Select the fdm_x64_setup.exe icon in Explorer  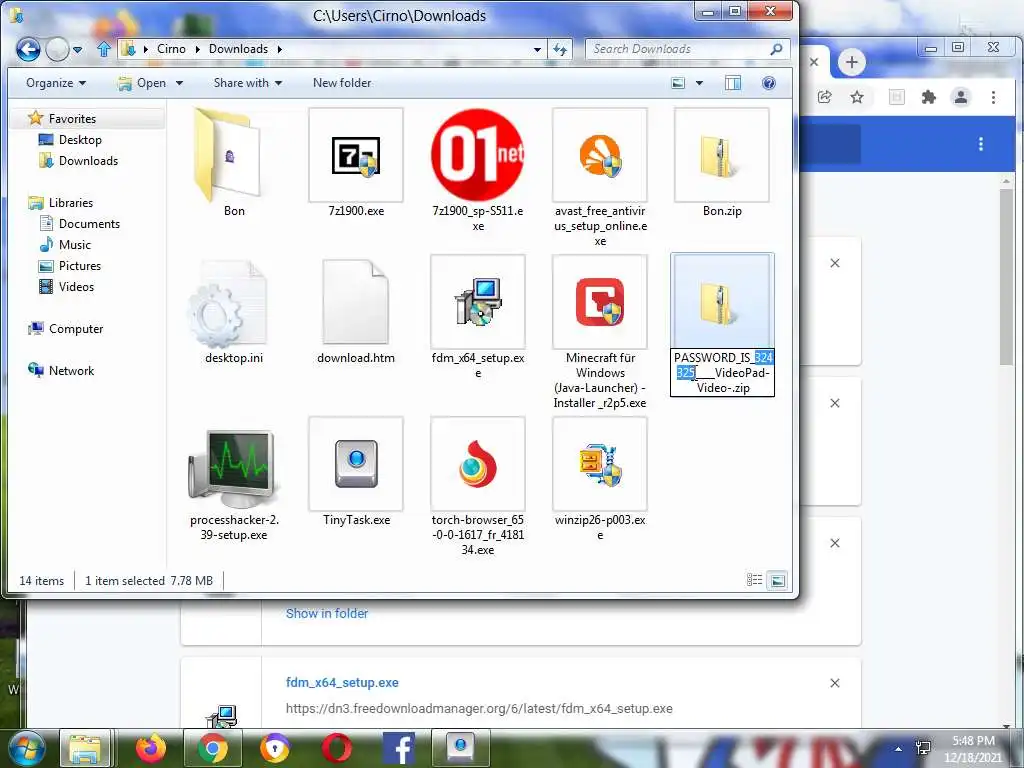(477, 302)
